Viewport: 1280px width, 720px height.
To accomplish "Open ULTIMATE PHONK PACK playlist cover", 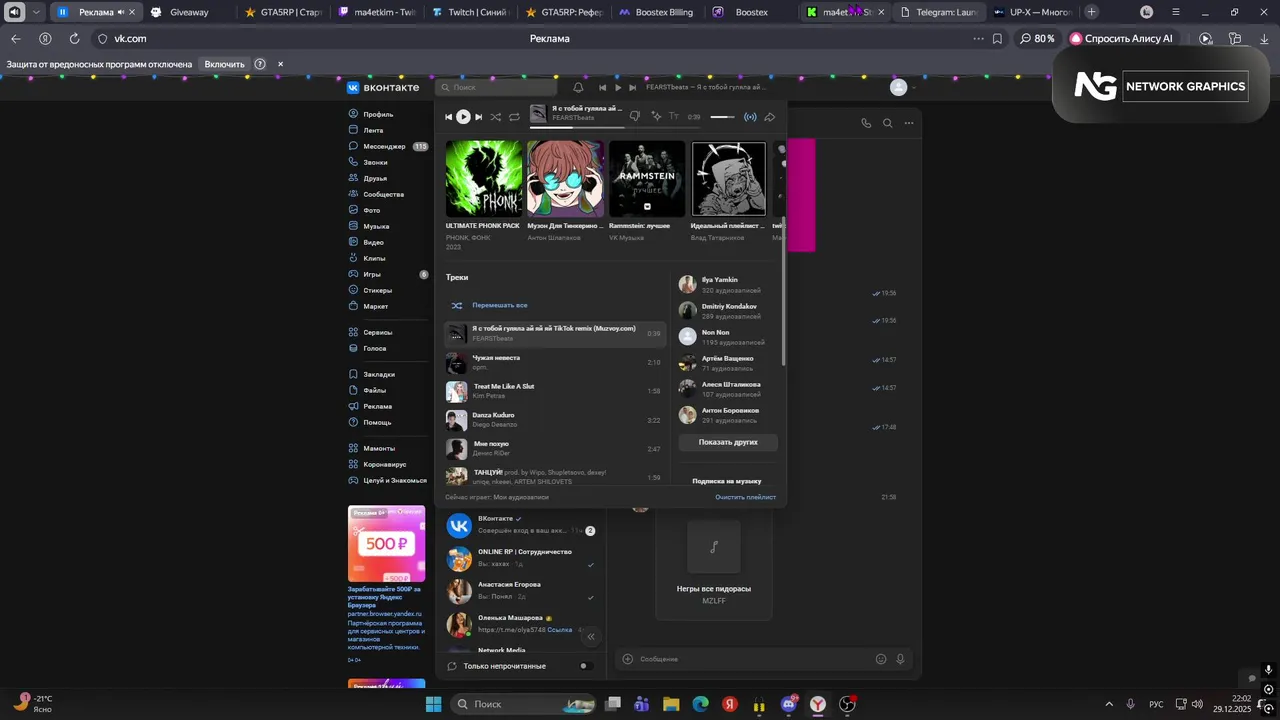I will click(483, 179).
